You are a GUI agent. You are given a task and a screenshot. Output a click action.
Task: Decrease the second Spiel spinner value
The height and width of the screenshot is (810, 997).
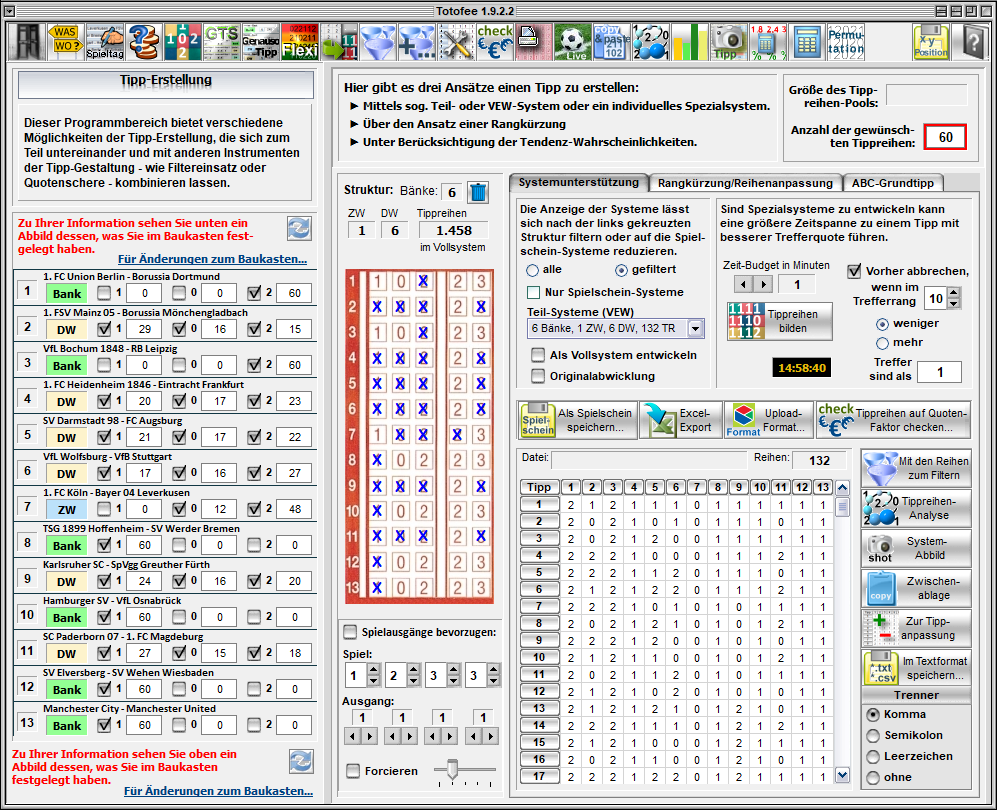pos(413,680)
